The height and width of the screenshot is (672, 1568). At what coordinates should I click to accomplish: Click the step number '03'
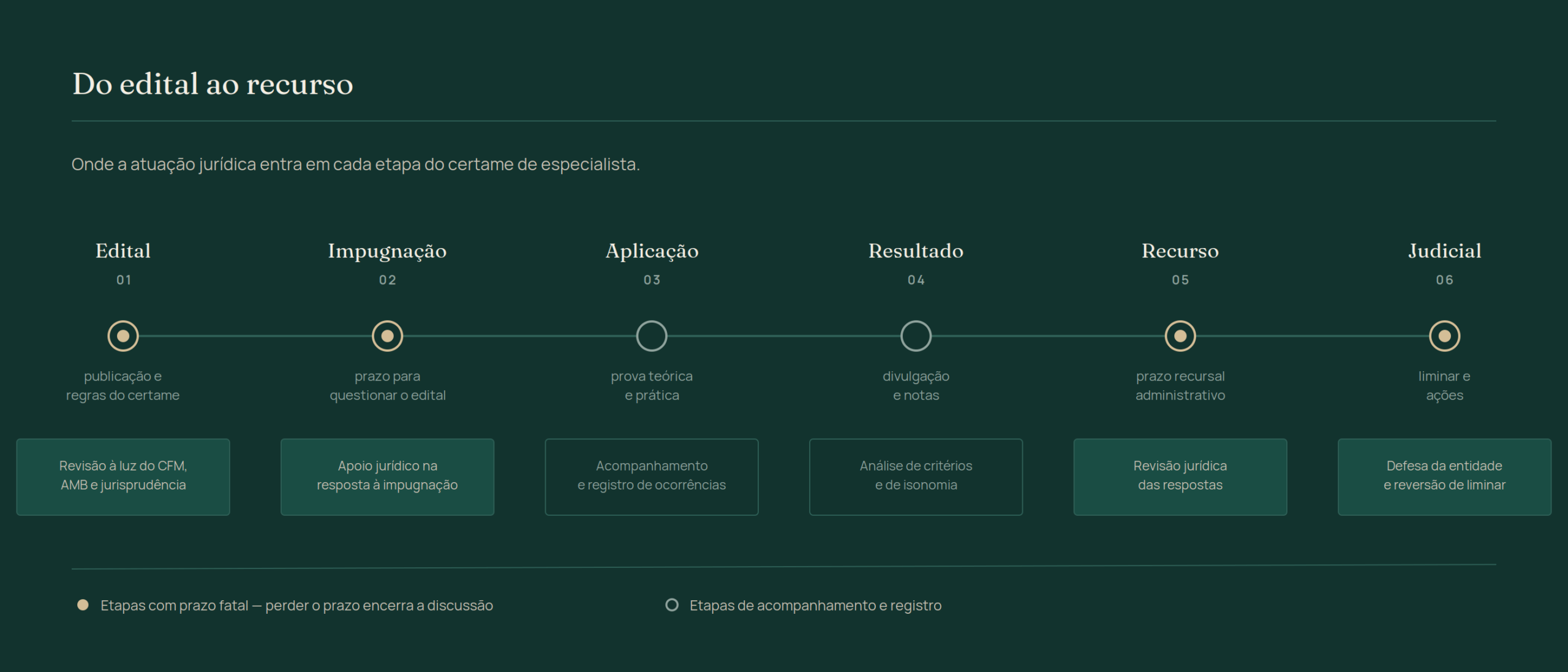coord(652,280)
